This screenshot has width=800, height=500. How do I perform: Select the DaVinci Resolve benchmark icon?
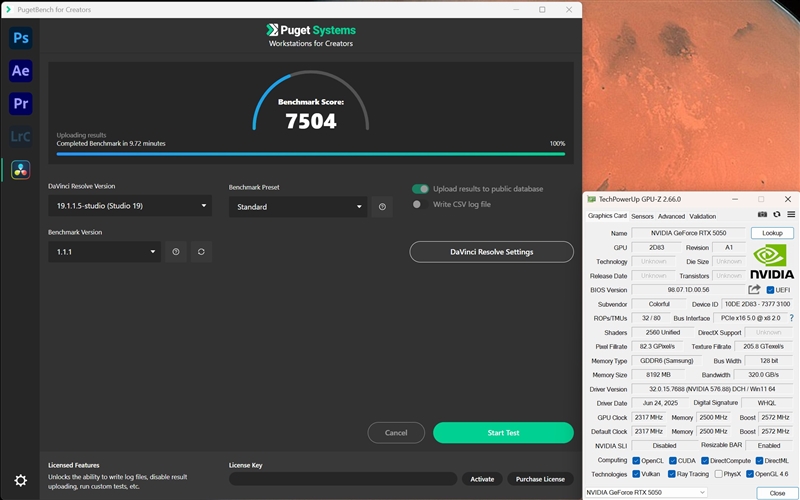tap(20, 169)
